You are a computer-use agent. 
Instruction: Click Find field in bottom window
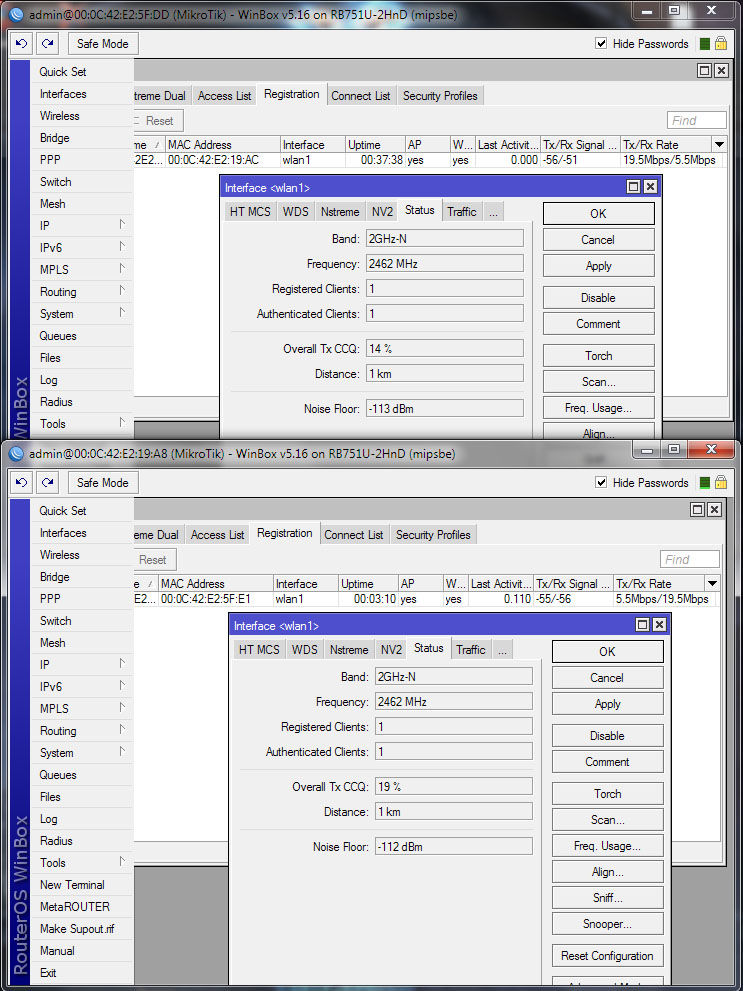(689, 559)
